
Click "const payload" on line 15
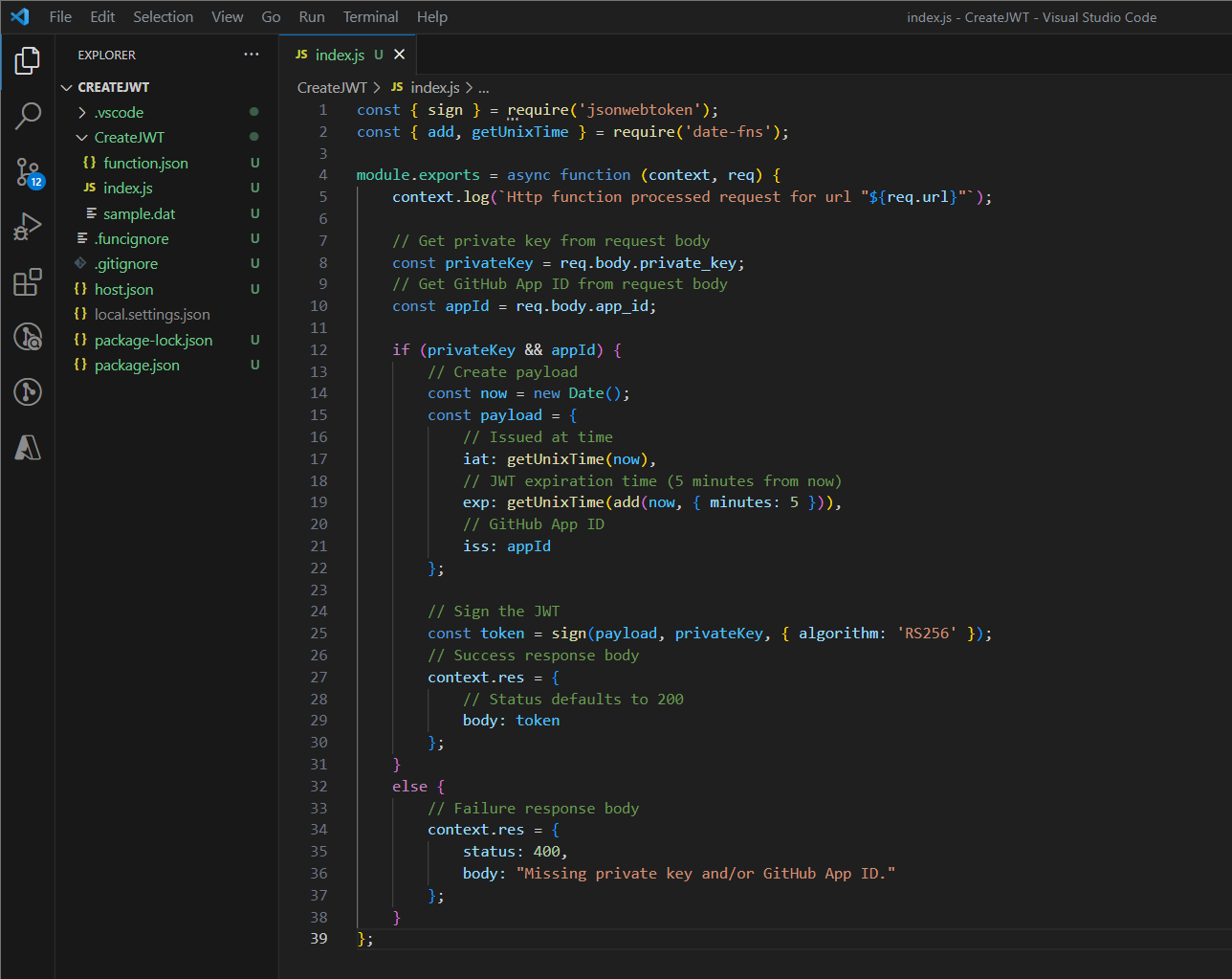coord(485,414)
